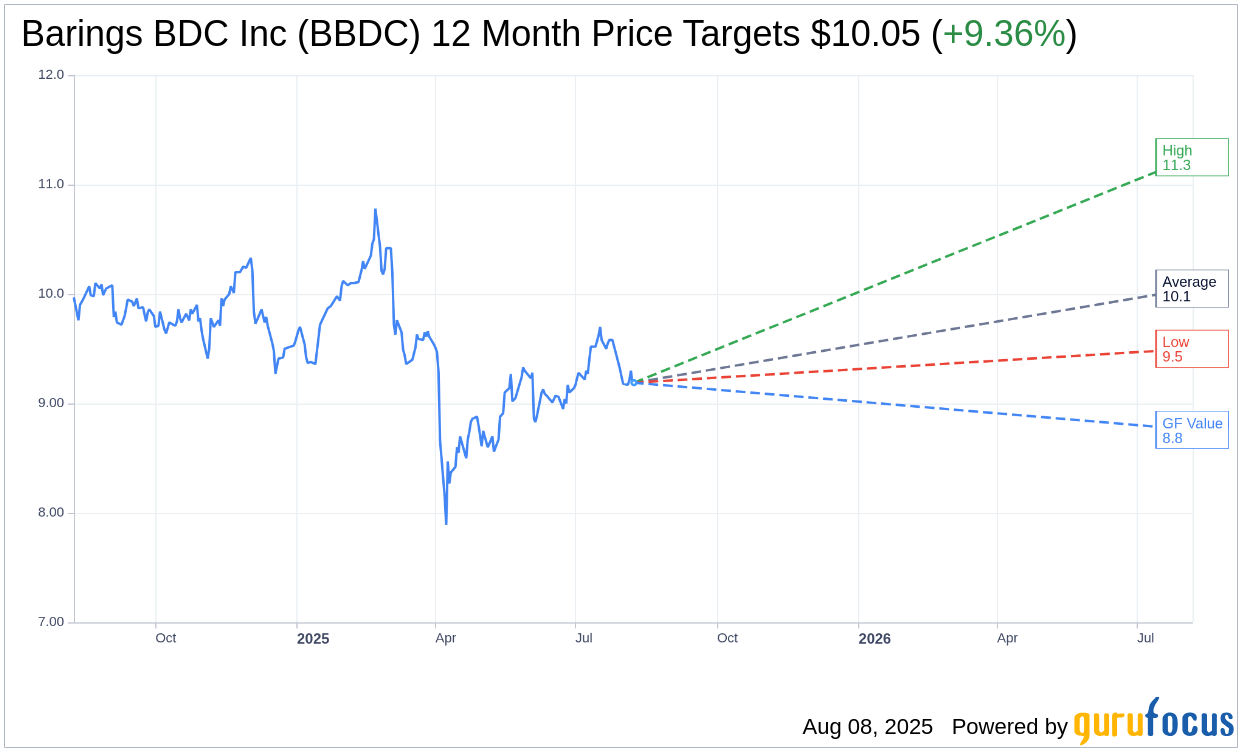Click the 8.00 y-axis tick label
1242x752 pixels.
pyautogui.click(x=51, y=513)
